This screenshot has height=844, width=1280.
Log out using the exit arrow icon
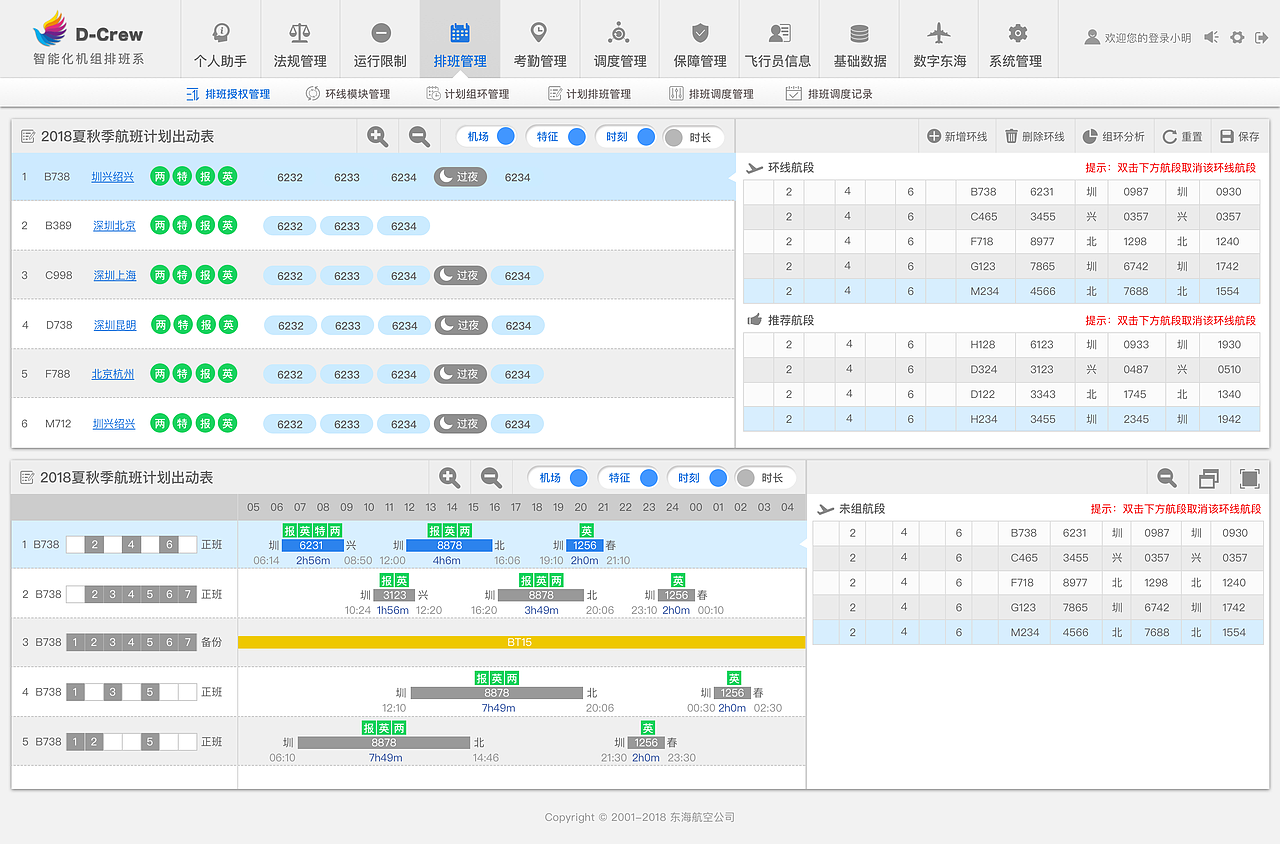[1262, 38]
